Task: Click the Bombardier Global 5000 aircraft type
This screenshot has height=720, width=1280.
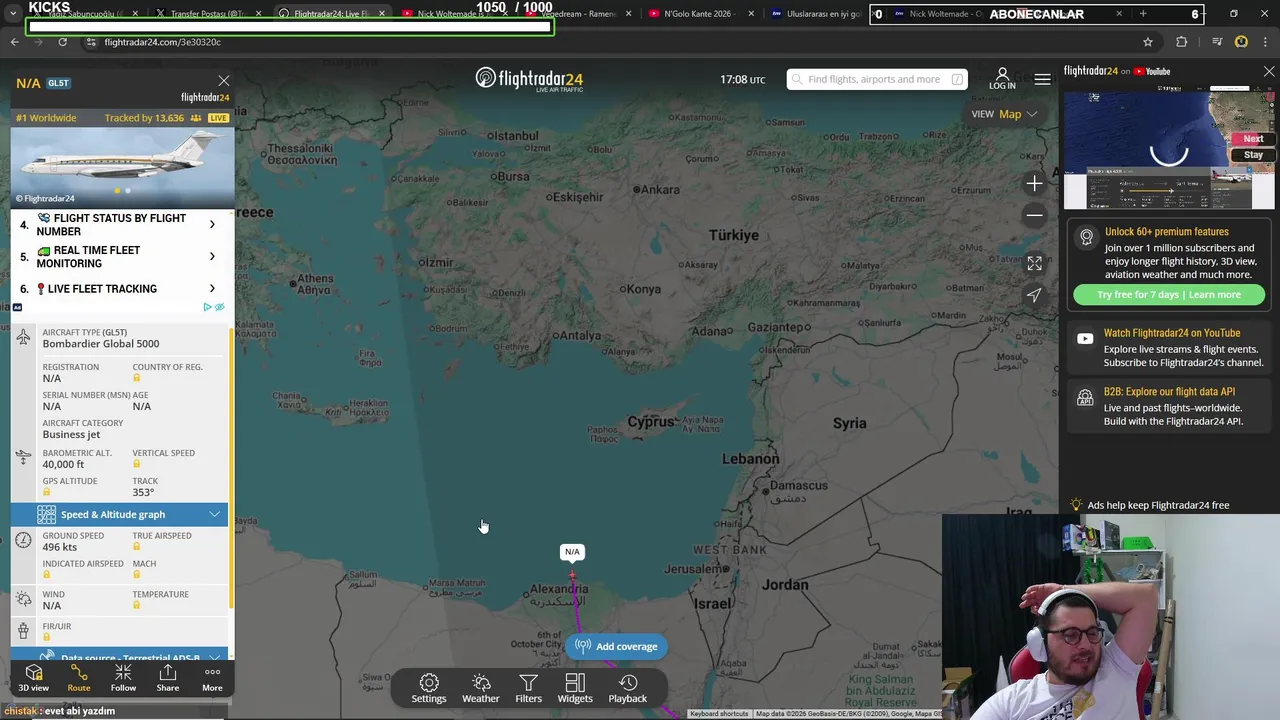Action: tap(100, 344)
